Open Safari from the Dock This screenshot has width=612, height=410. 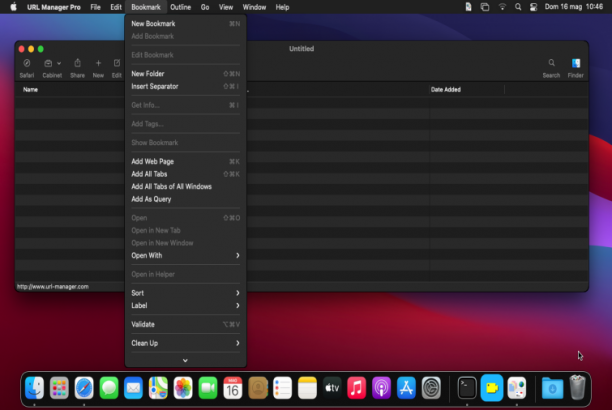click(x=84, y=388)
